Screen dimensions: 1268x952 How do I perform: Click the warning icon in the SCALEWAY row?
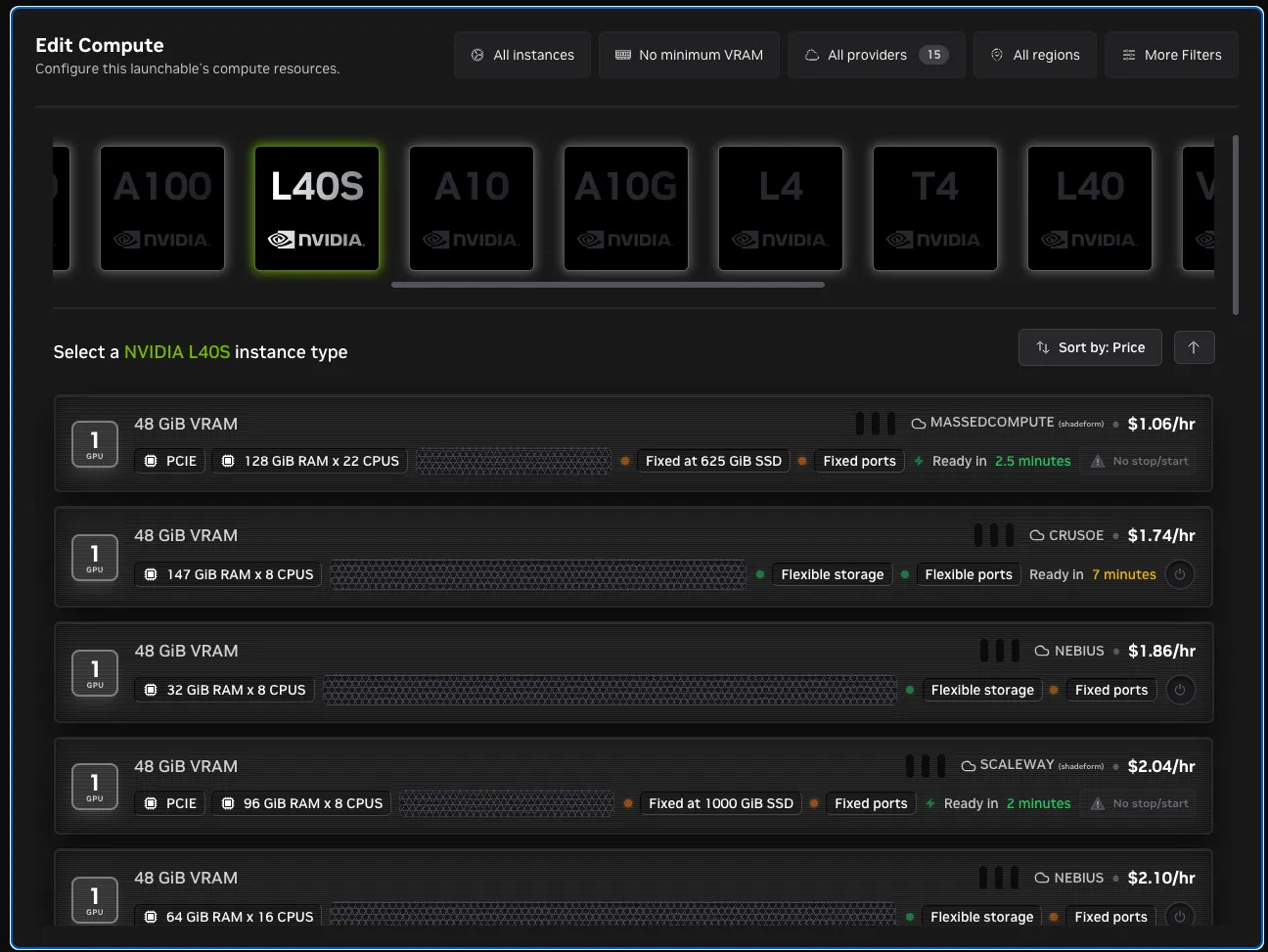click(1098, 803)
